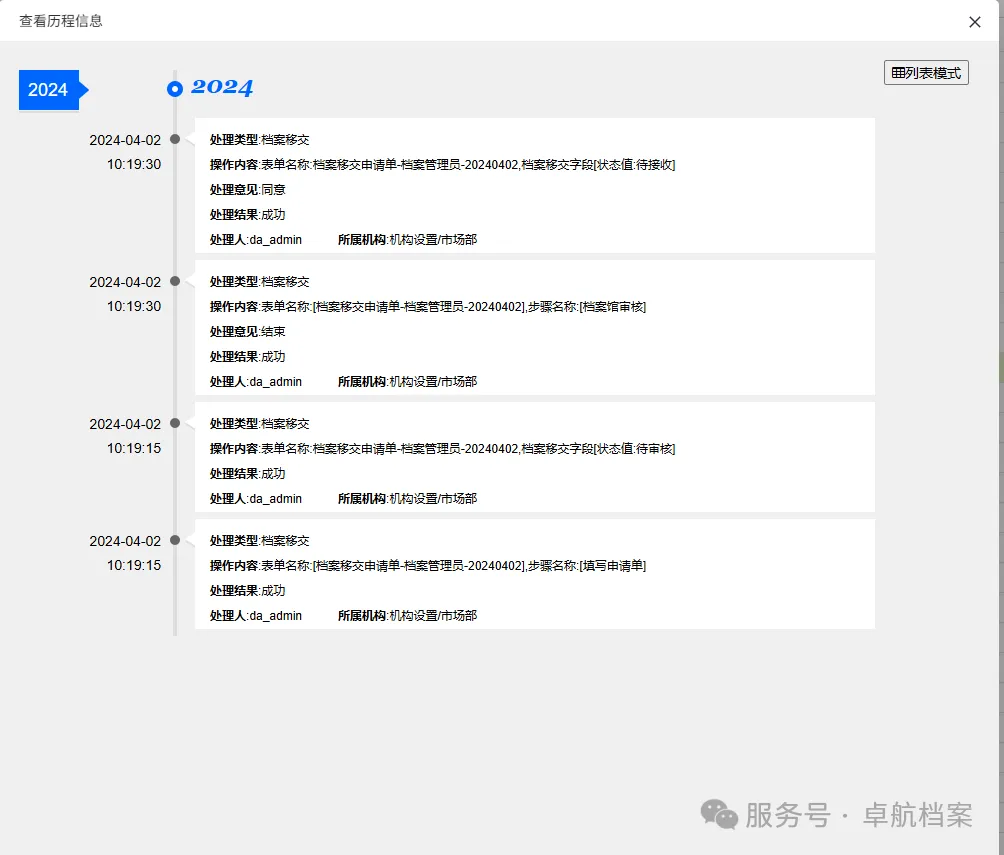
Task: Click the italic 2024 timeline heading
Action: [x=222, y=88]
